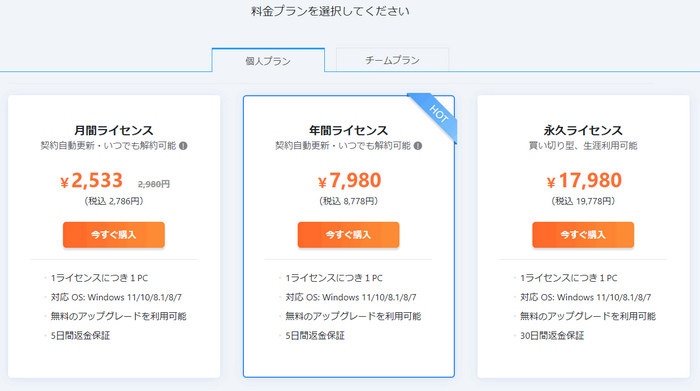Click the (税込 8,778円) text
The width and height of the screenshot is (700, 391).
348,201
